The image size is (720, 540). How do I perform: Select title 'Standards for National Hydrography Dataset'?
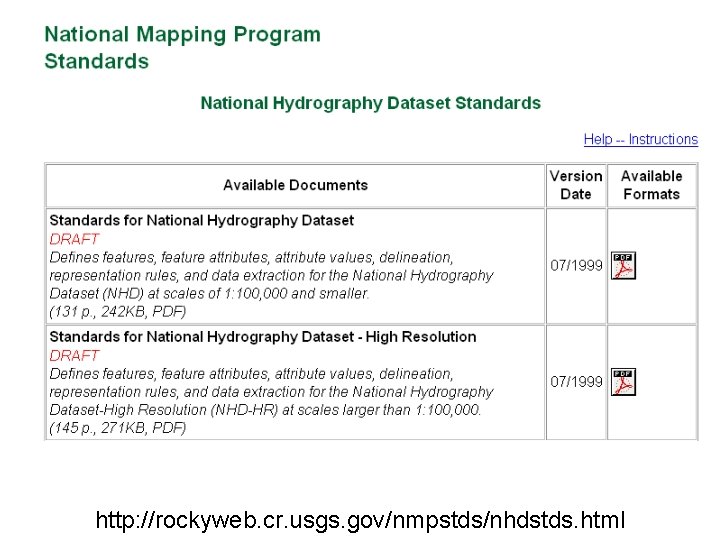tap(202, 220)
